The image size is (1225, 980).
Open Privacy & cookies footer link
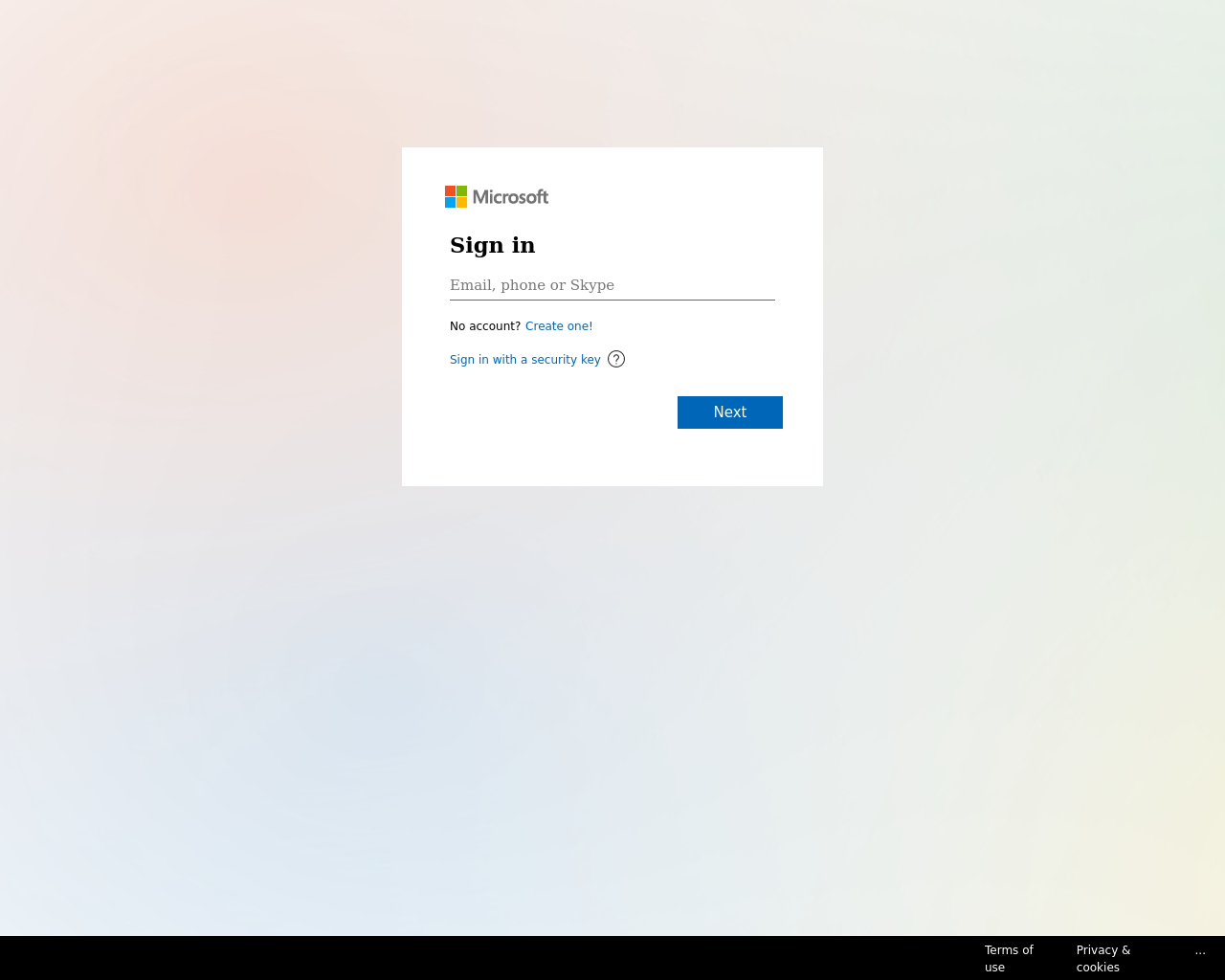pyautogui.click(x=1103, y=958)
